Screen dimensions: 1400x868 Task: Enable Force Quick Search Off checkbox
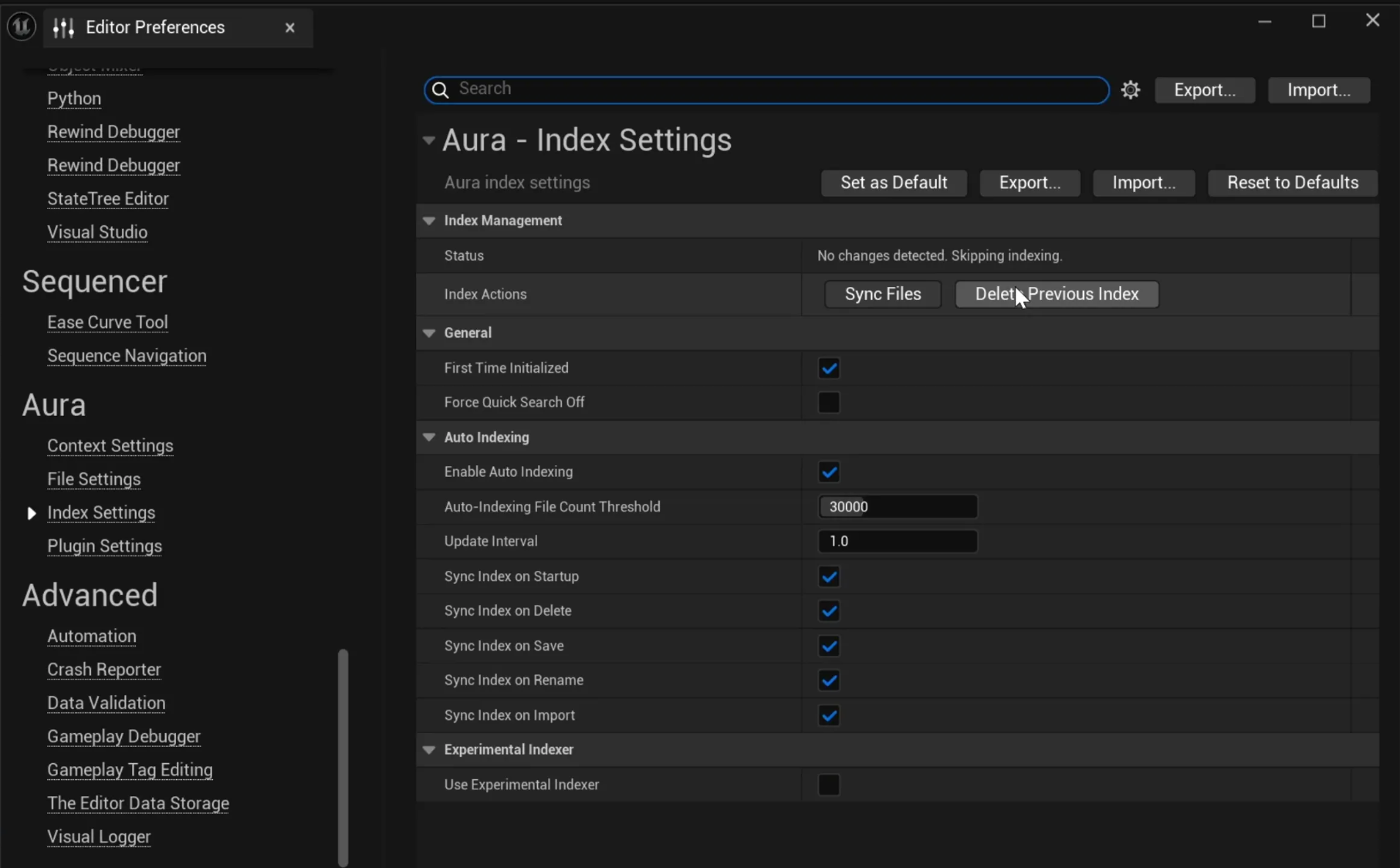click(829, 403)
